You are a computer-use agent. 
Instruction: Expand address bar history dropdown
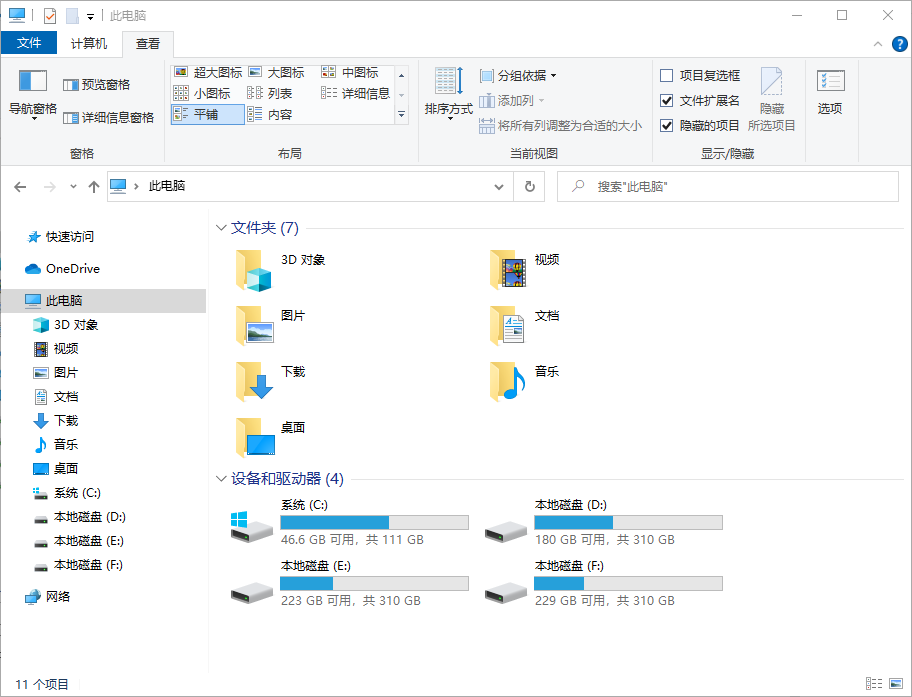pos(498,187)
